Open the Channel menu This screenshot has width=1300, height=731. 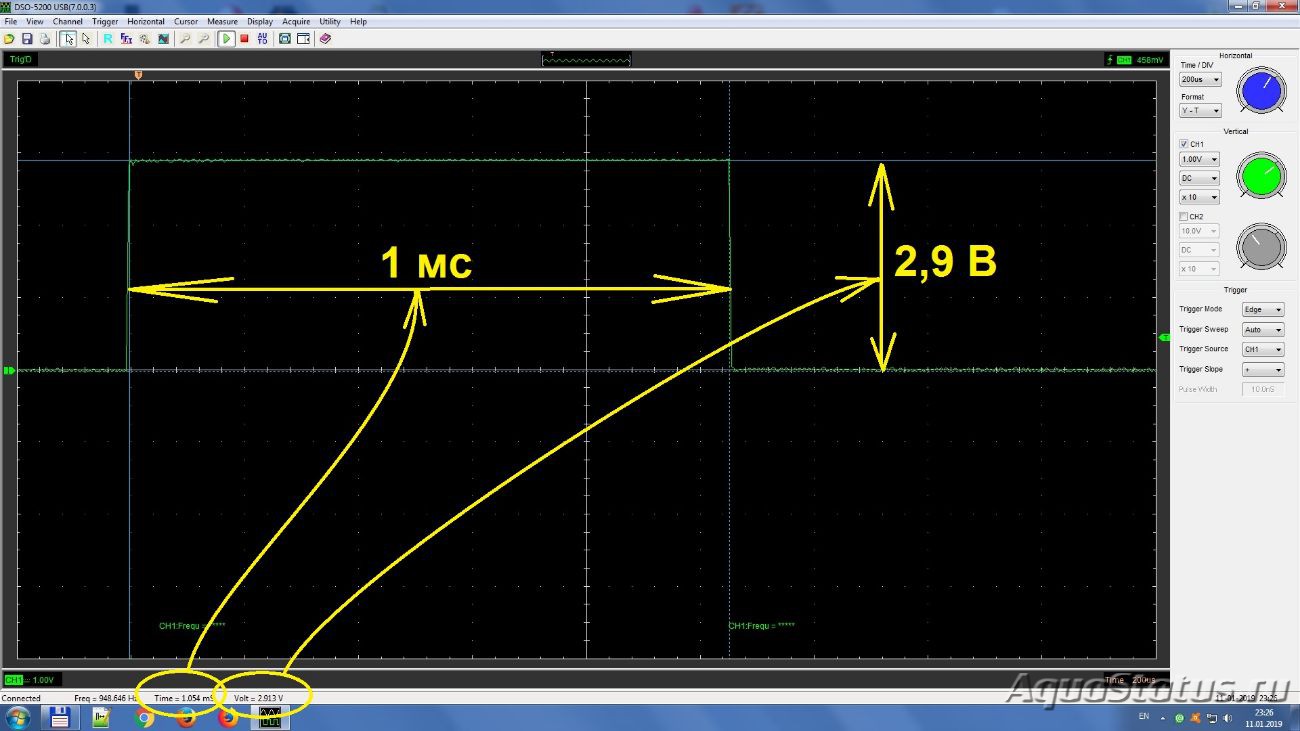[x=68, y=21]
